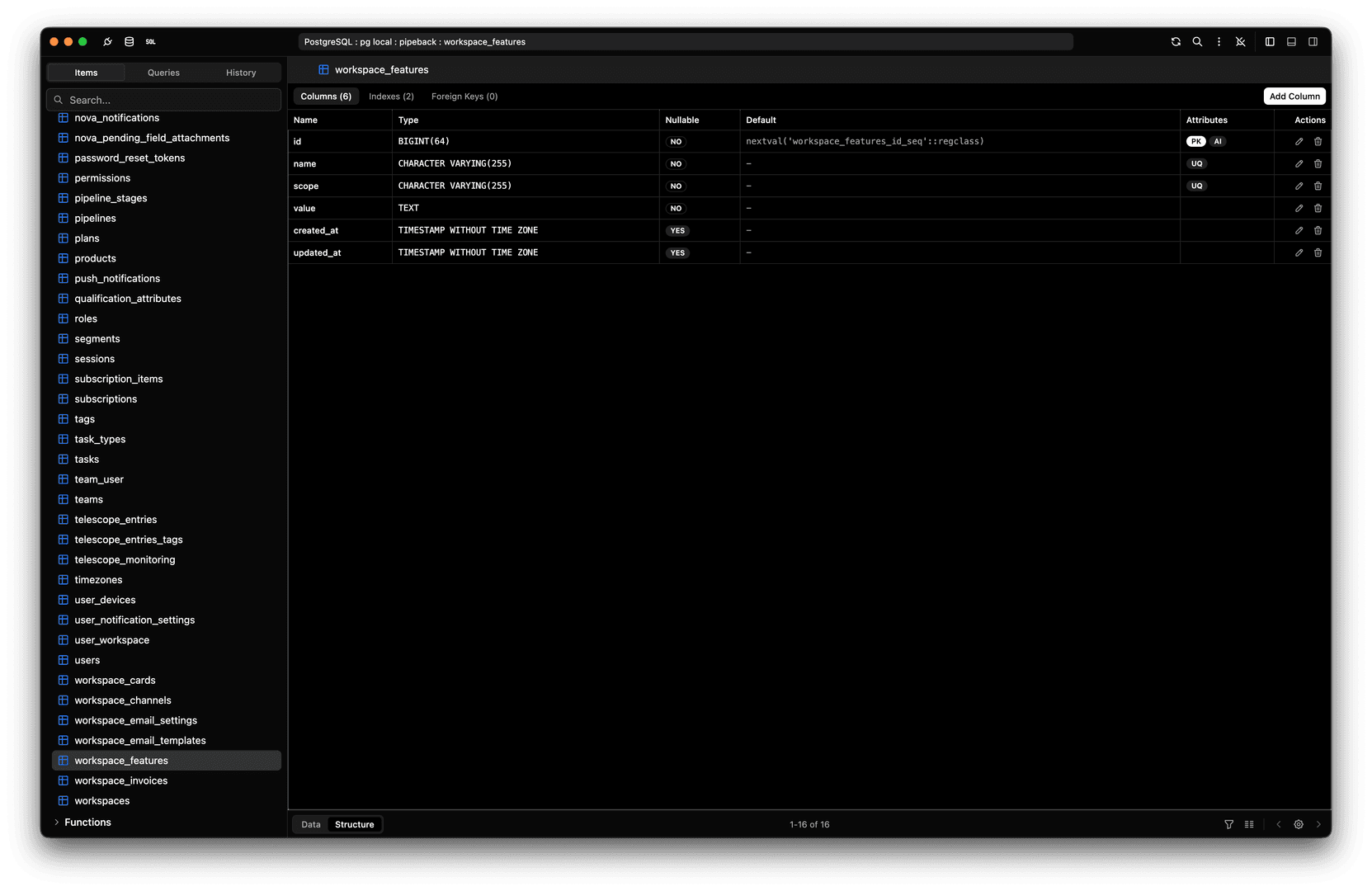The height and width of the screenshot is (891, 1372).
Task: Switch to the Indexes (2) tab
Action: coord(391,97)
